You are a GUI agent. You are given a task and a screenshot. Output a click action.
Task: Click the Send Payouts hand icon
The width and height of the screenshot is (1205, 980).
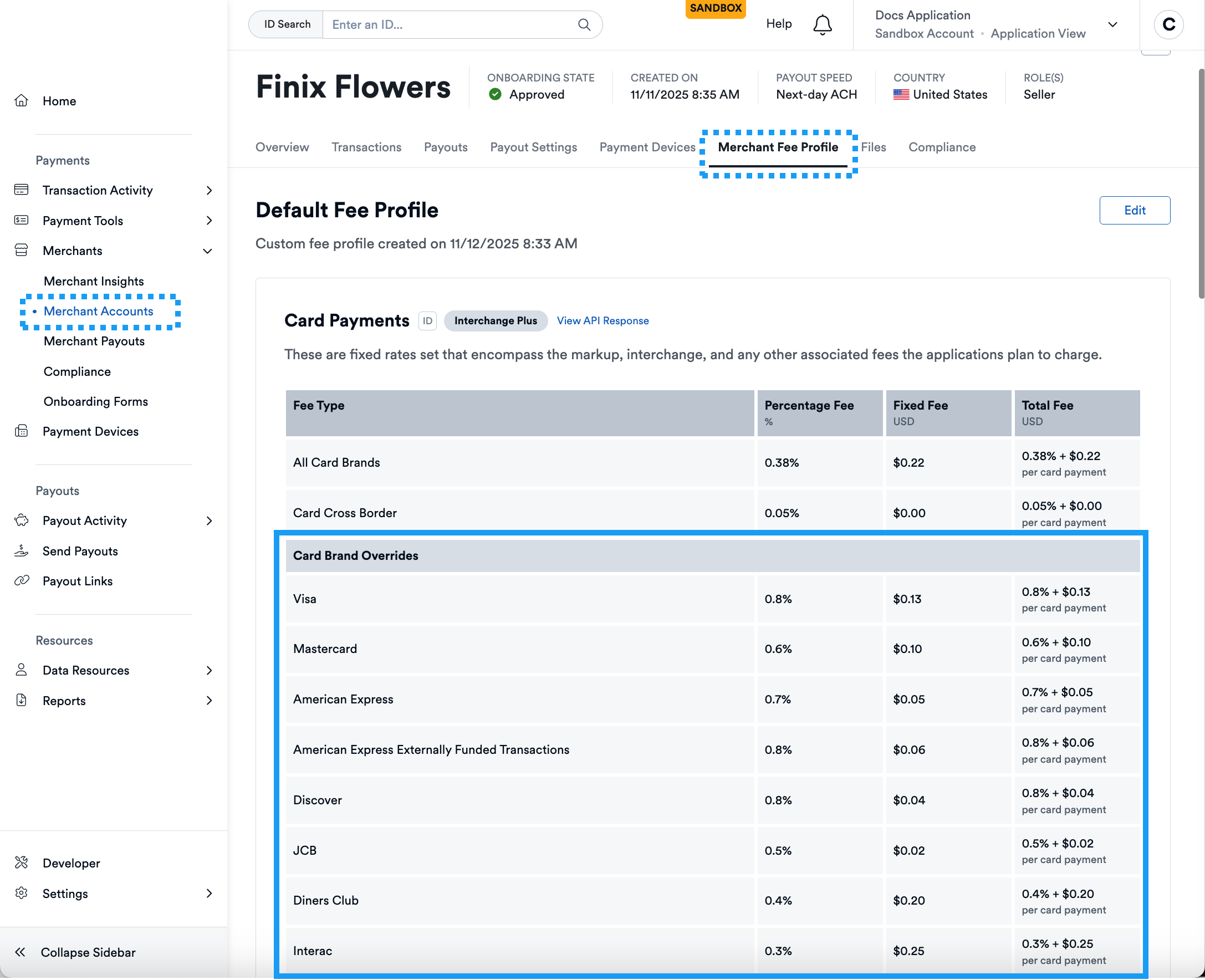pyautogui.click(x=22, y=550)
